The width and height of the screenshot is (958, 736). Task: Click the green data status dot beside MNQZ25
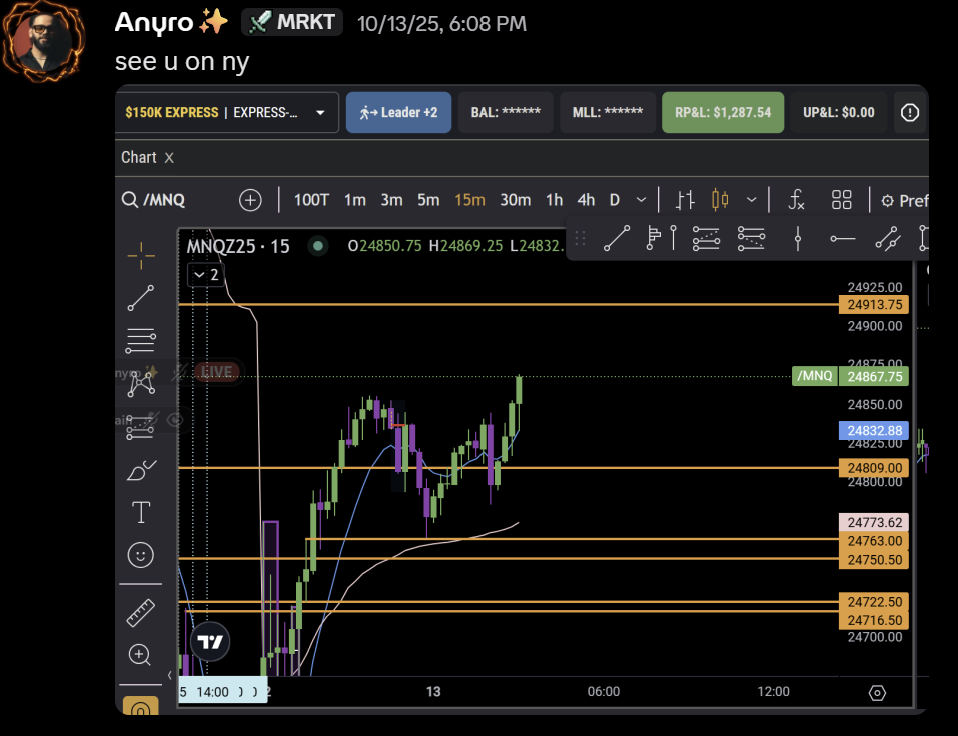coord(315,244)
